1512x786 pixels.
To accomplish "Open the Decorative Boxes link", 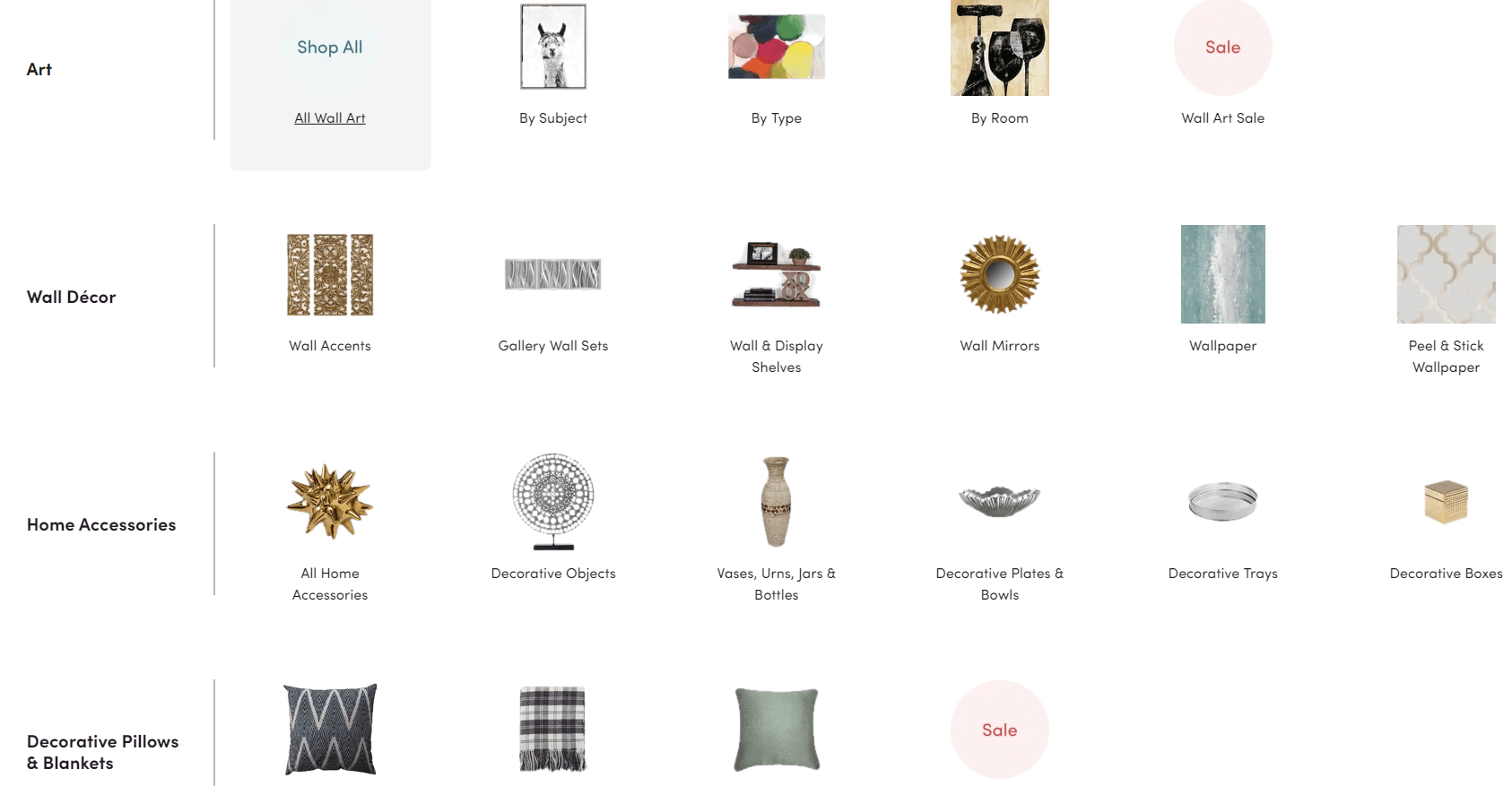I will point(1447,574).
